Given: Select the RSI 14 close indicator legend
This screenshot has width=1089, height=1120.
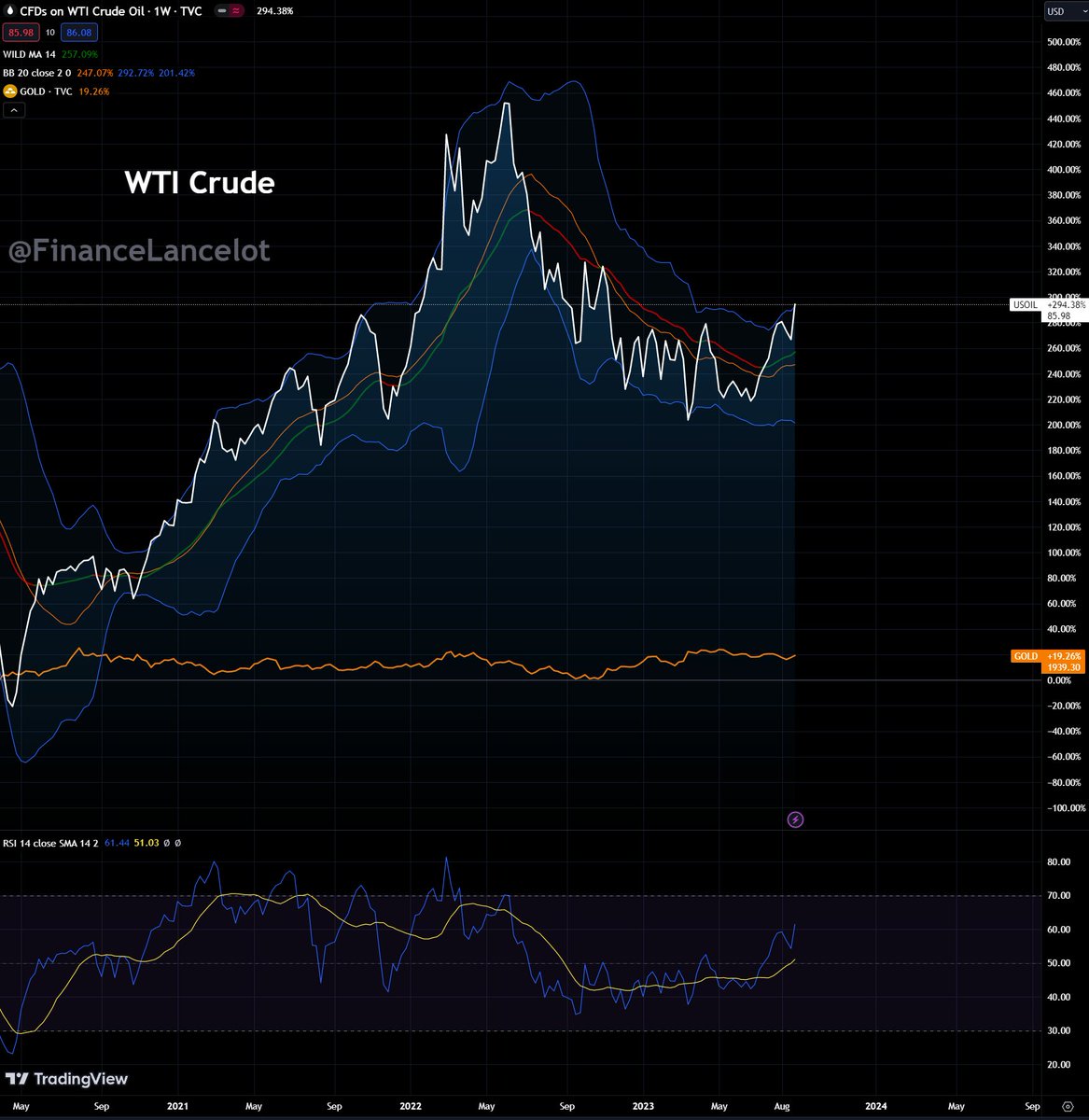Looking at the screenshot, I should [x=54, y=843].
